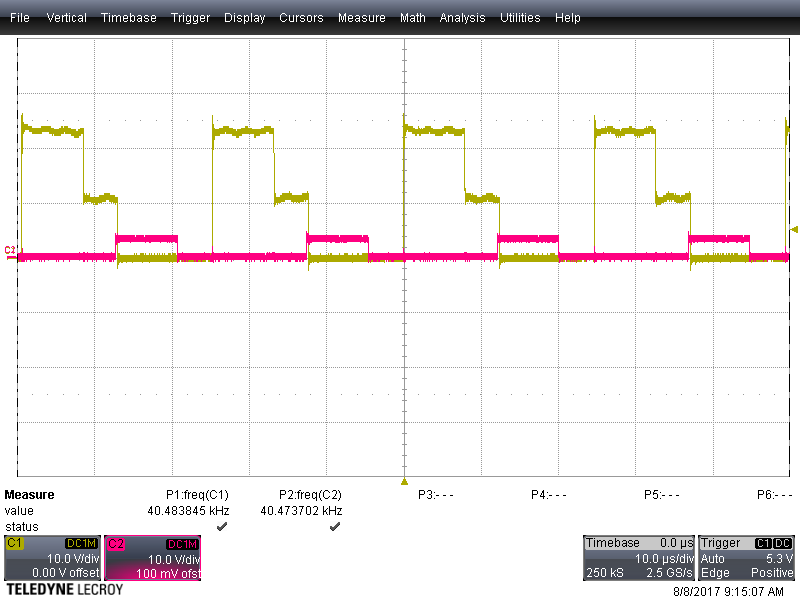Image resolution: width=800 pixels, height=600 pixels.
Task: Click the 5.3 V trigger level value
Action: coord(779,559)
